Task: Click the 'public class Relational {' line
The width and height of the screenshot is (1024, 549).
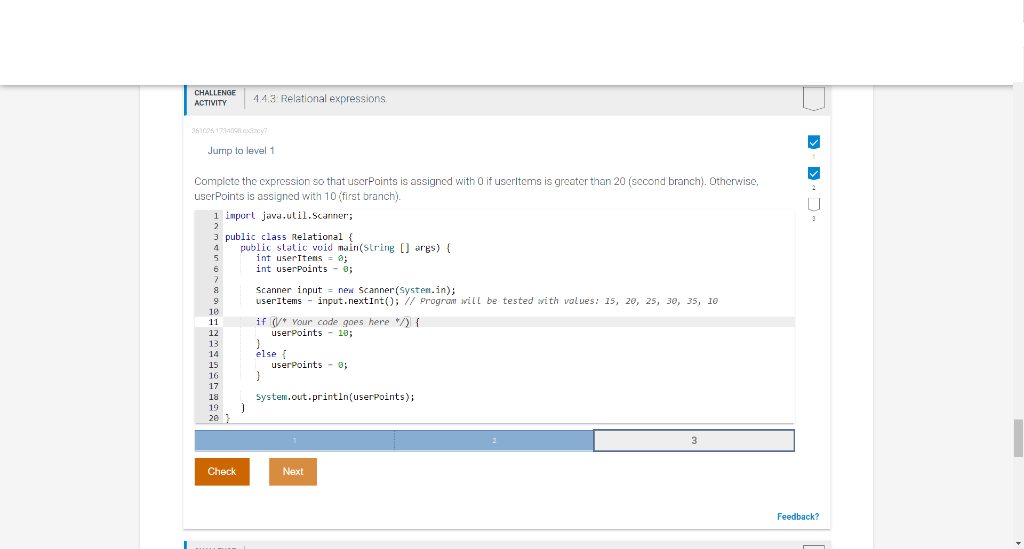Action: click(289, 237)
